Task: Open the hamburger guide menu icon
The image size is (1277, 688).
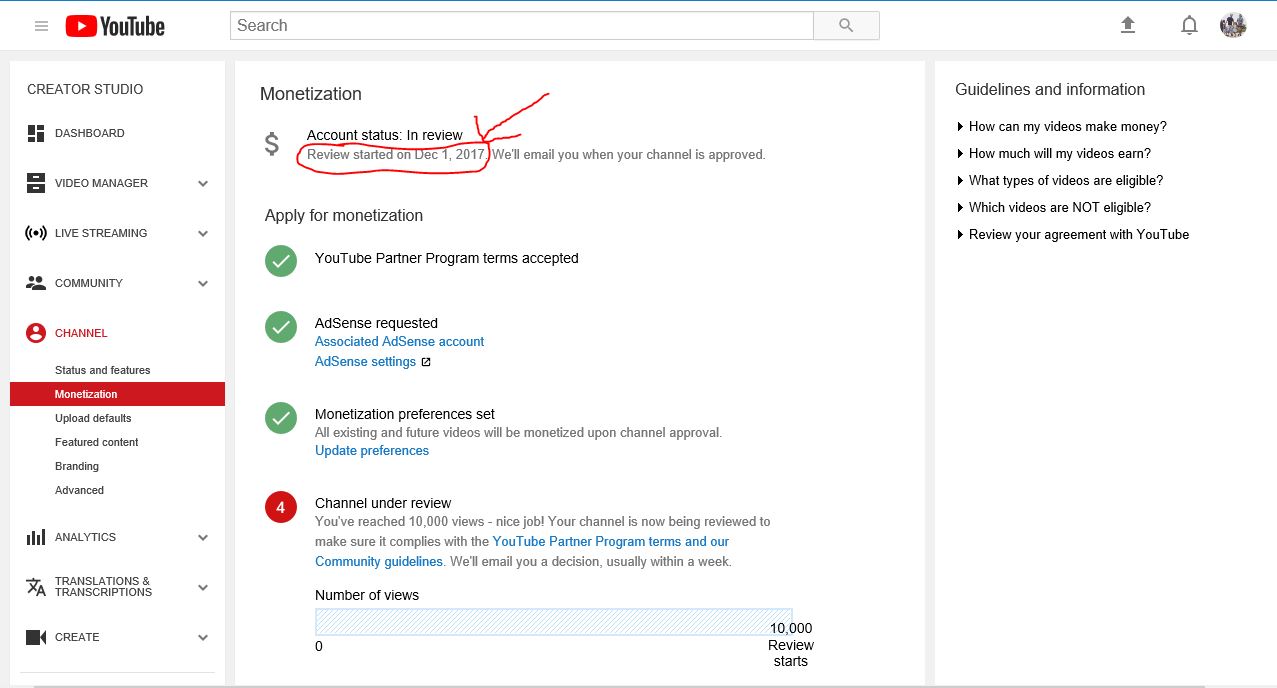Action: coord(41,26)
